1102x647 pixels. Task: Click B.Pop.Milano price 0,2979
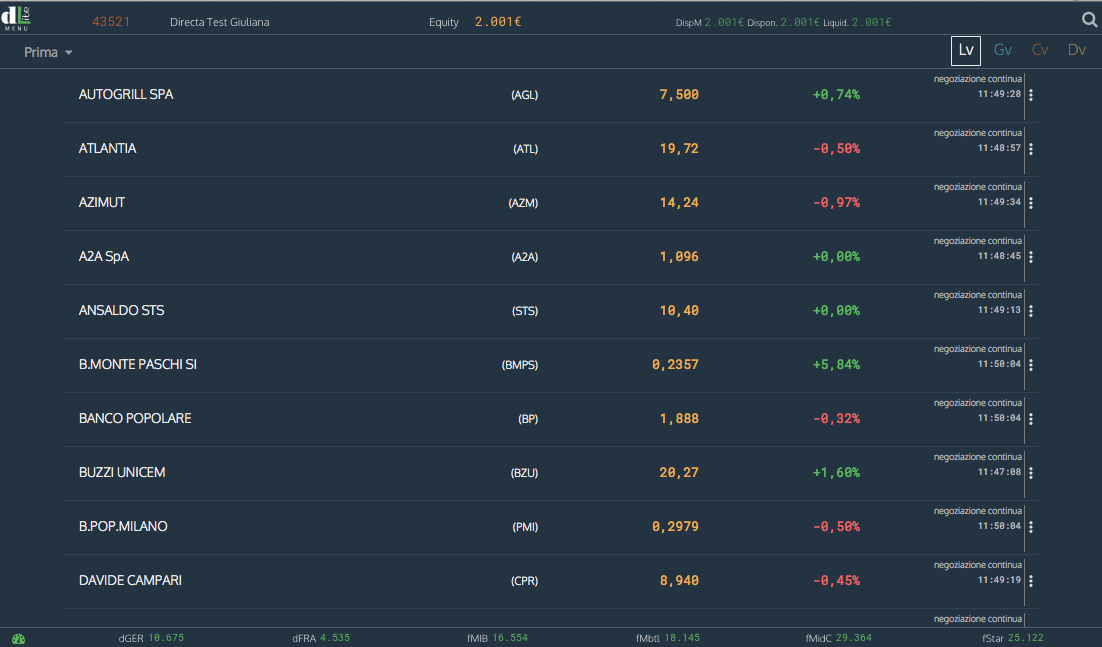coord(675,527)
